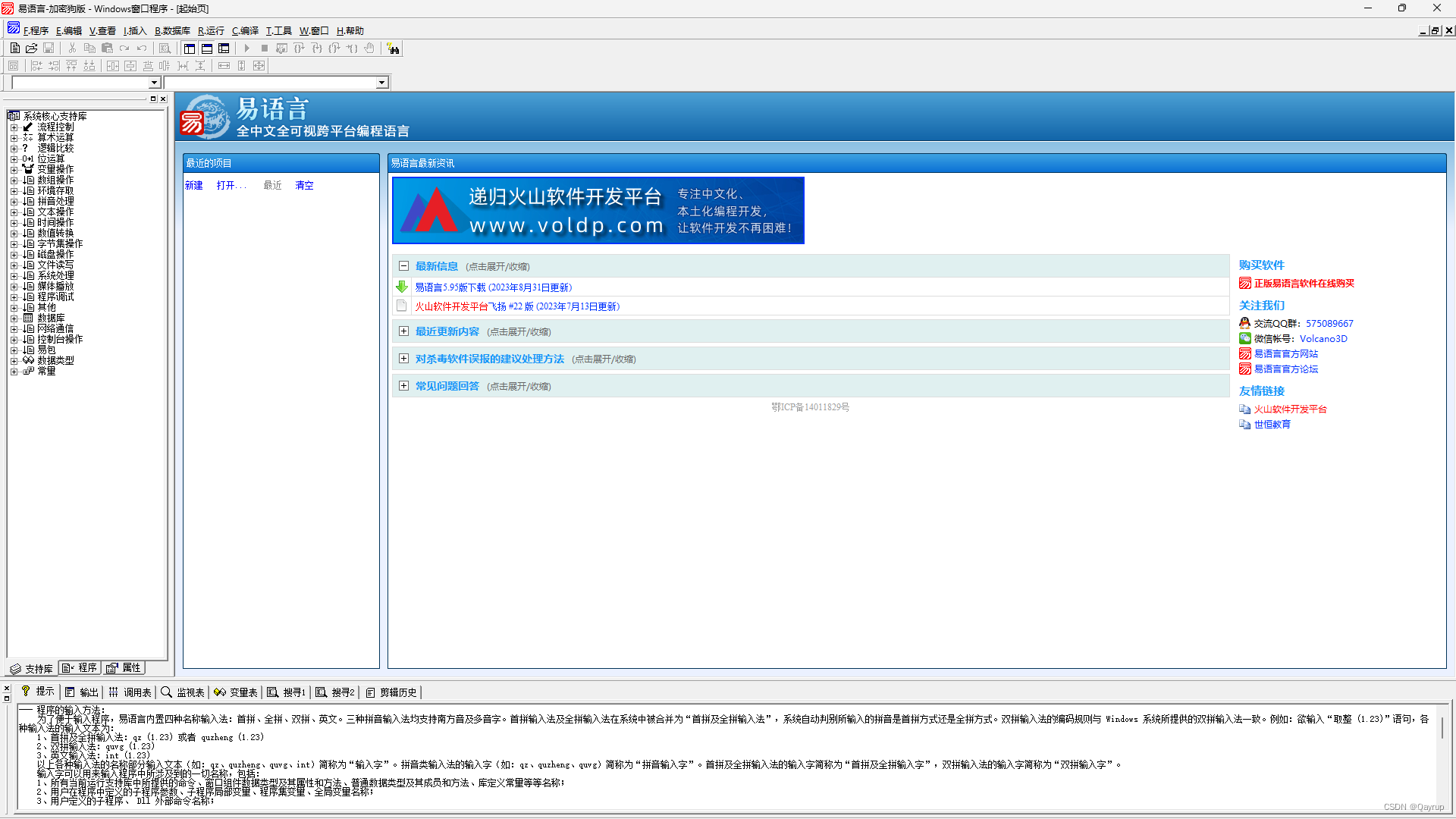The width and height of the screenshot is (1456, 819).
Task: Open 易语言5.95版下载 link
Action: pos(494,287)
